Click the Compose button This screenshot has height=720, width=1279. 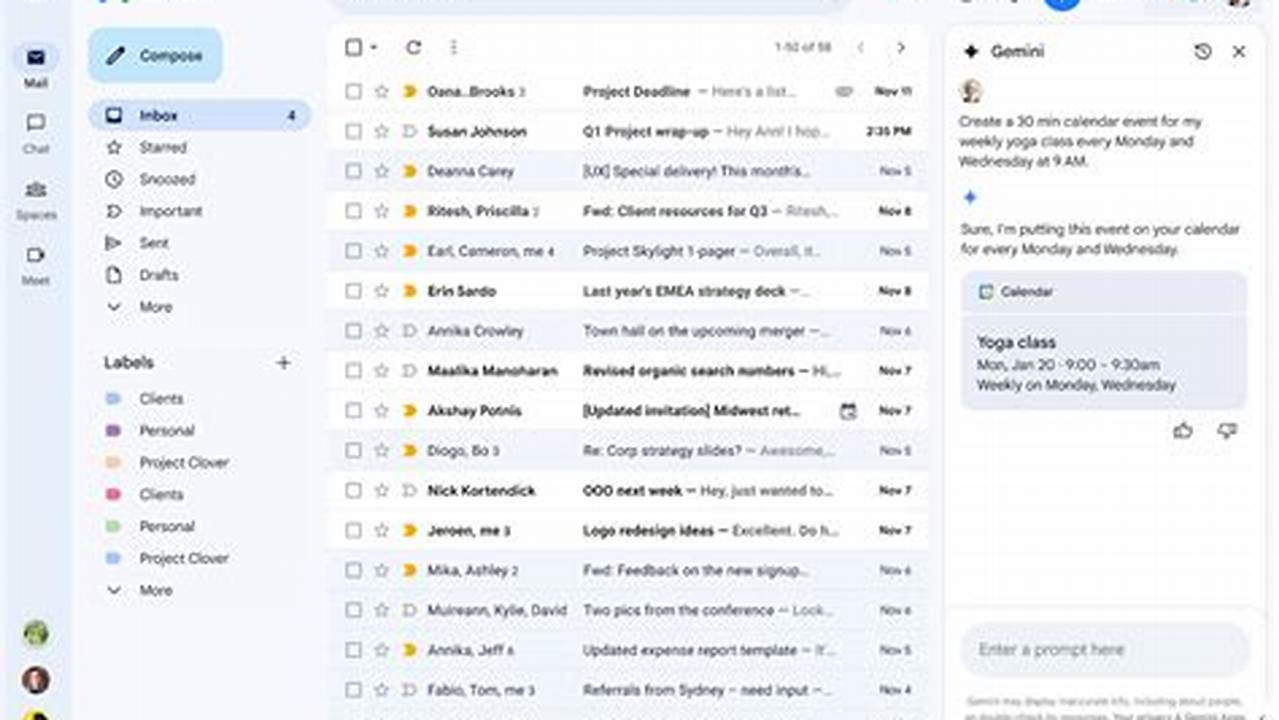(155, 55)
